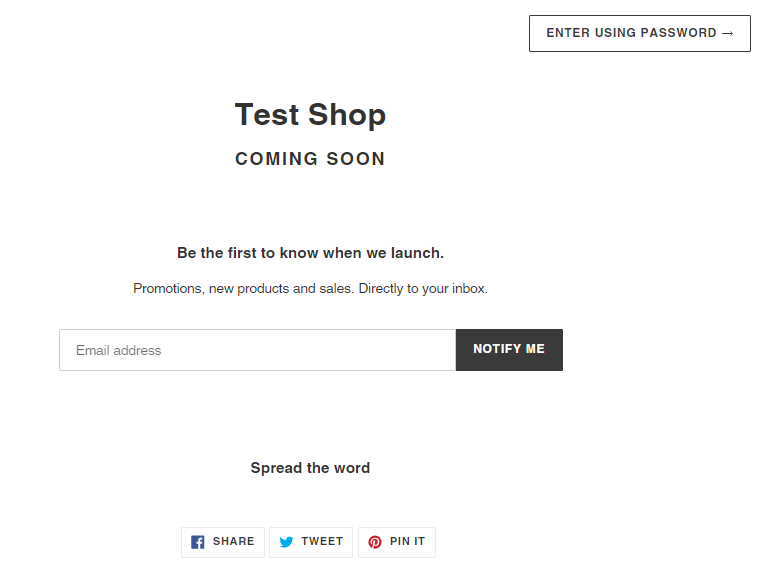Click the PIN IT label text
The width and height of the screenshot is (767, 585).
coord(407,541)
